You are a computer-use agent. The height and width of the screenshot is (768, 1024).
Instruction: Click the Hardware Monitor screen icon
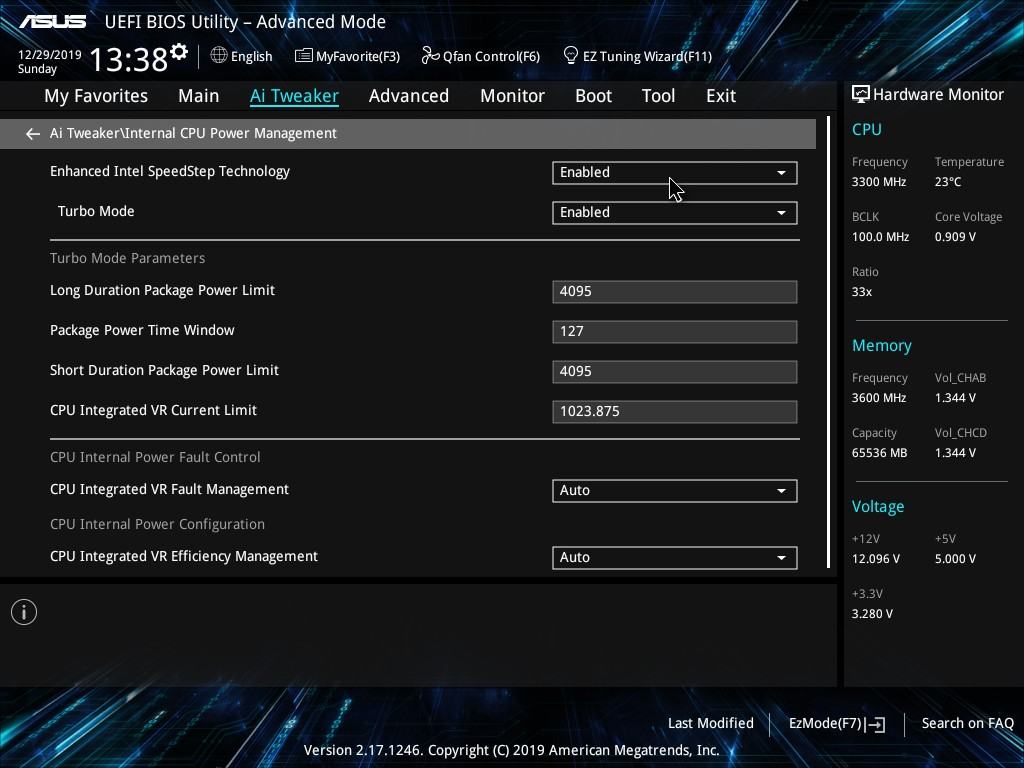(x=861, y=94)
